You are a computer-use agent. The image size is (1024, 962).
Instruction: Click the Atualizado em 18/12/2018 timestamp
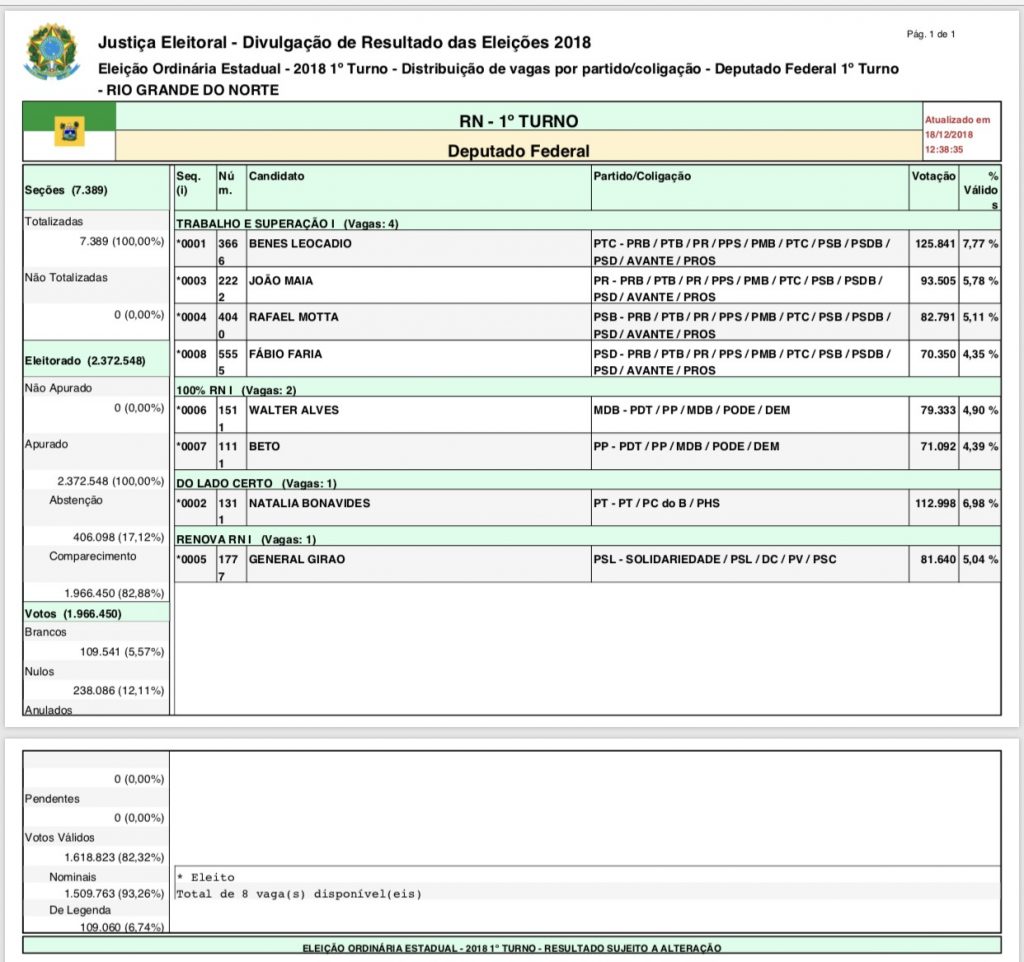957,135
